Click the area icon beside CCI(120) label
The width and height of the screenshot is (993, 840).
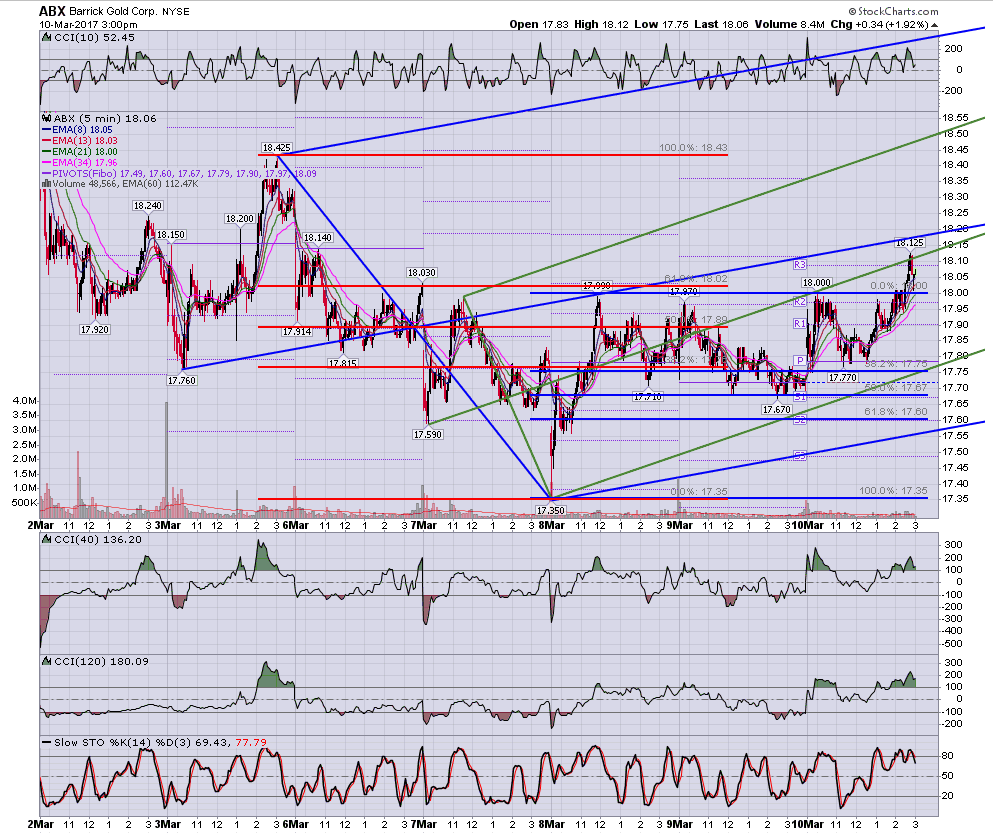point(46,661)
